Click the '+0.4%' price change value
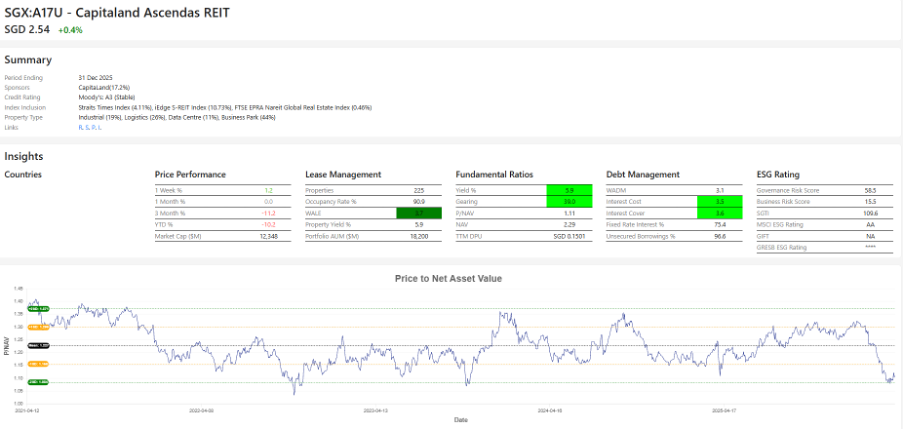The height and width of the screenshot is (430, 904). [x=70, y=30]
